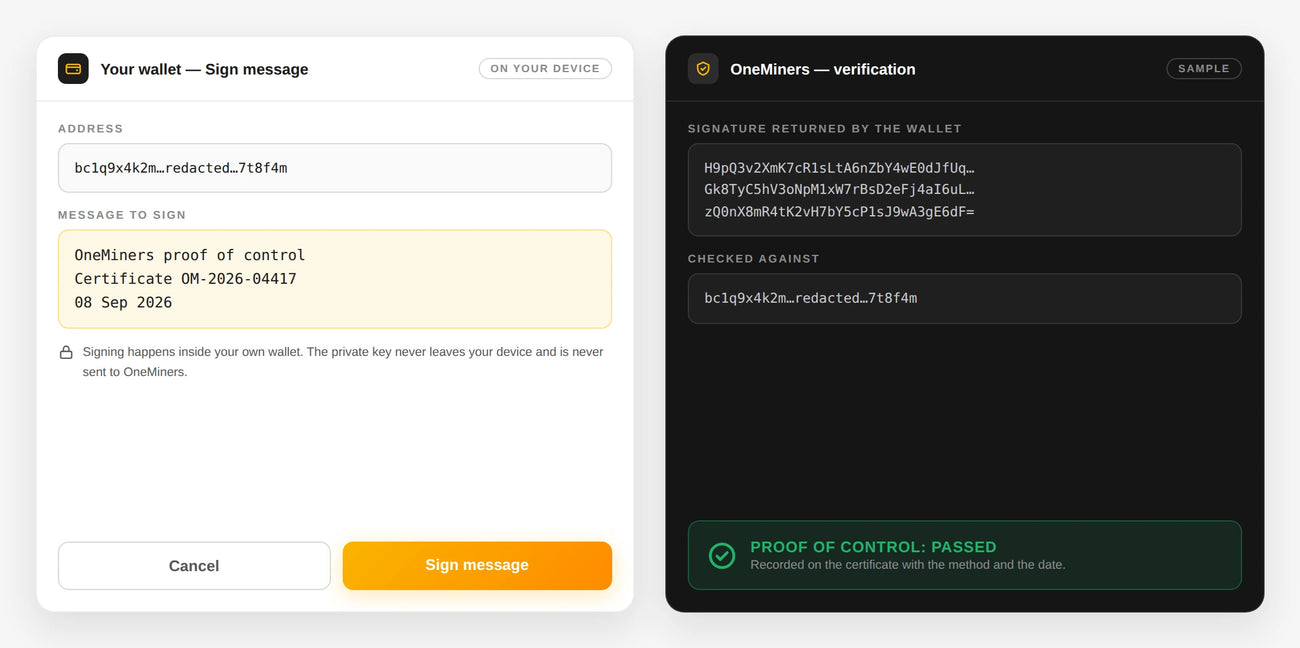Viewport: 1300px width, 648px height.
Task: Click signature line starting 'Gk8TyC5hV3oN'
Action: [x=839, y=190]
